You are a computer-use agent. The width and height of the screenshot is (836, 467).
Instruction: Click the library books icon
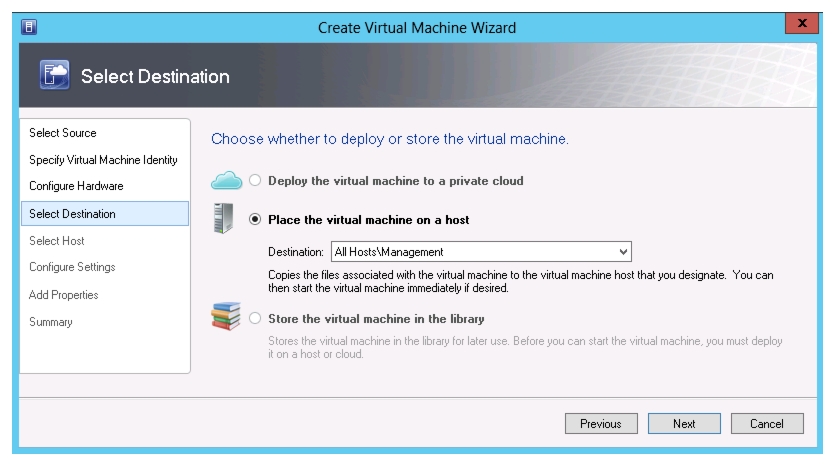coord(226,316)
